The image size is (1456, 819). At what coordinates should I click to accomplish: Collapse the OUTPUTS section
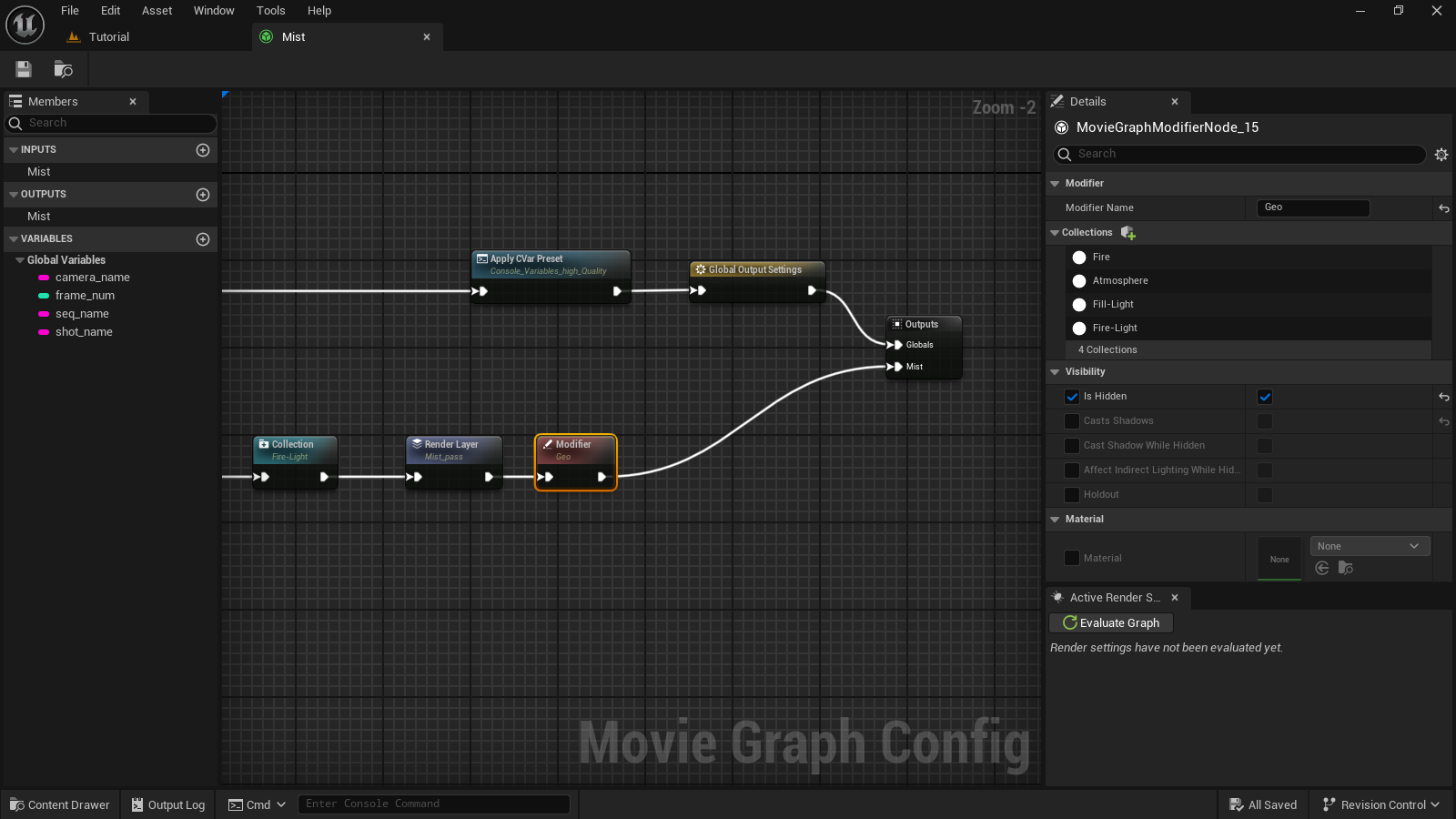pos(14,195)
